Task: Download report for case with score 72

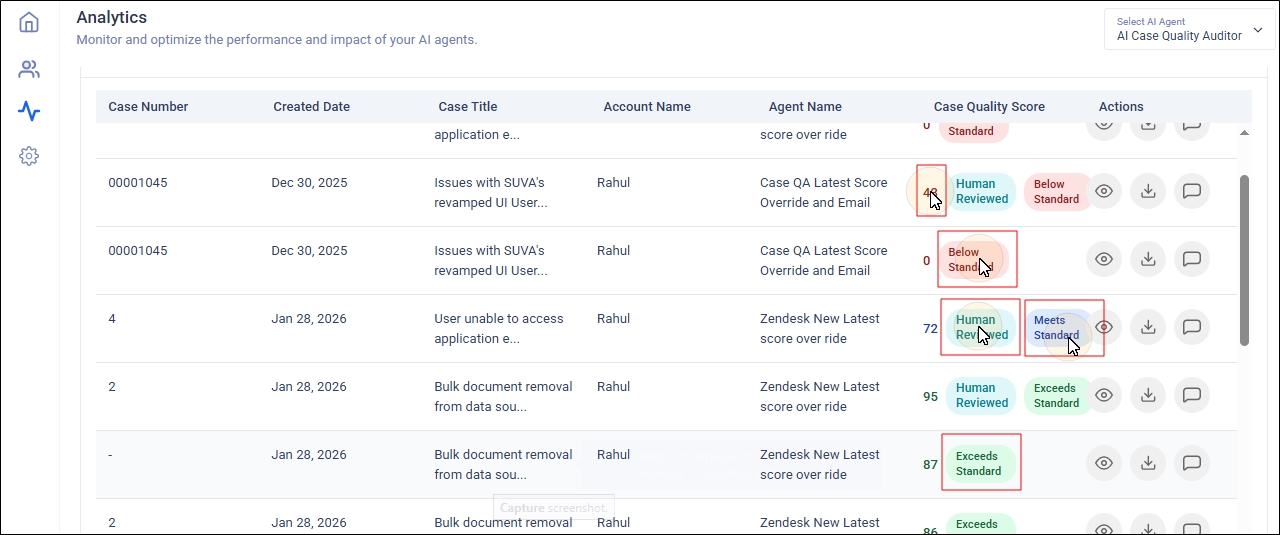Action: click(1148, 327)
